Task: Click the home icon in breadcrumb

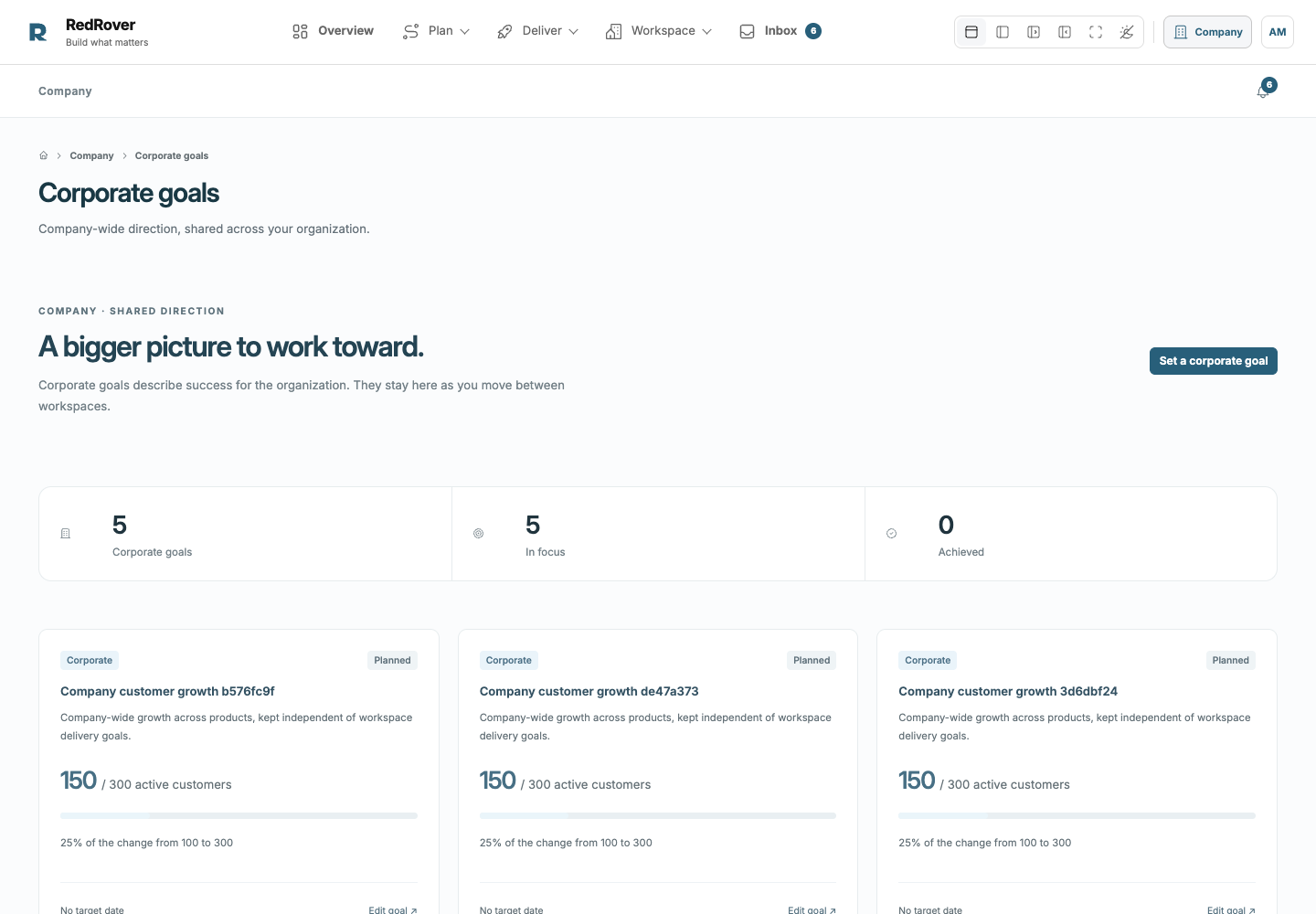Action: [43, 155]
